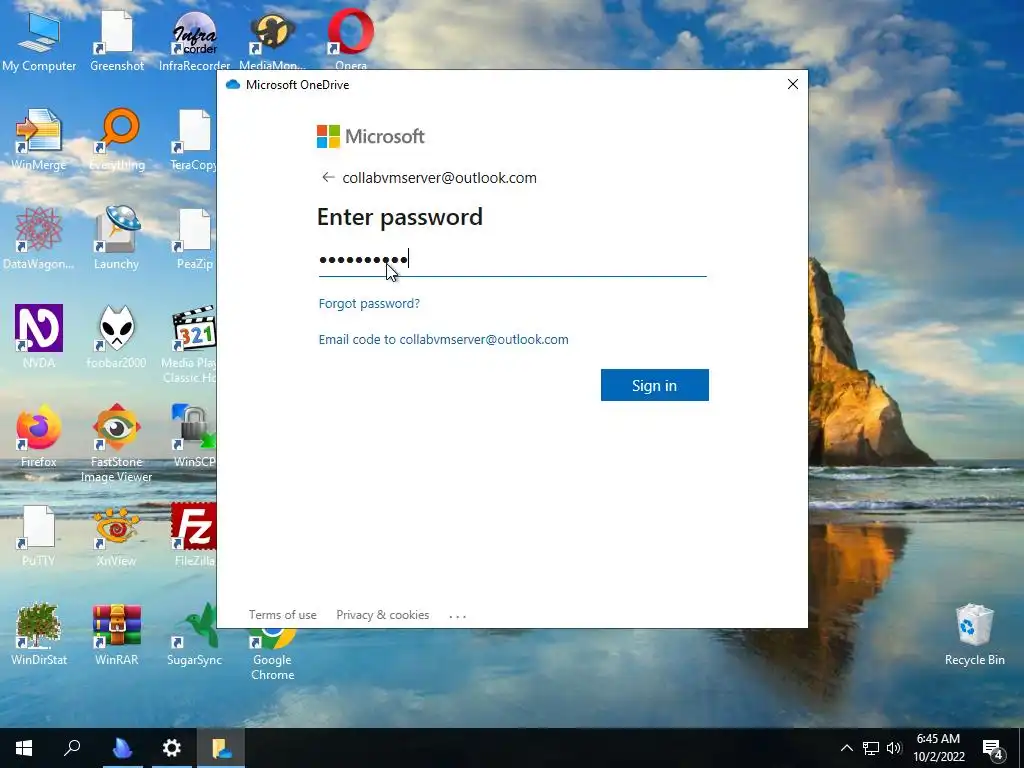Select the WinSCP desktop shortcut
This screenshot has width=1024, height=768.
point(194,436)
